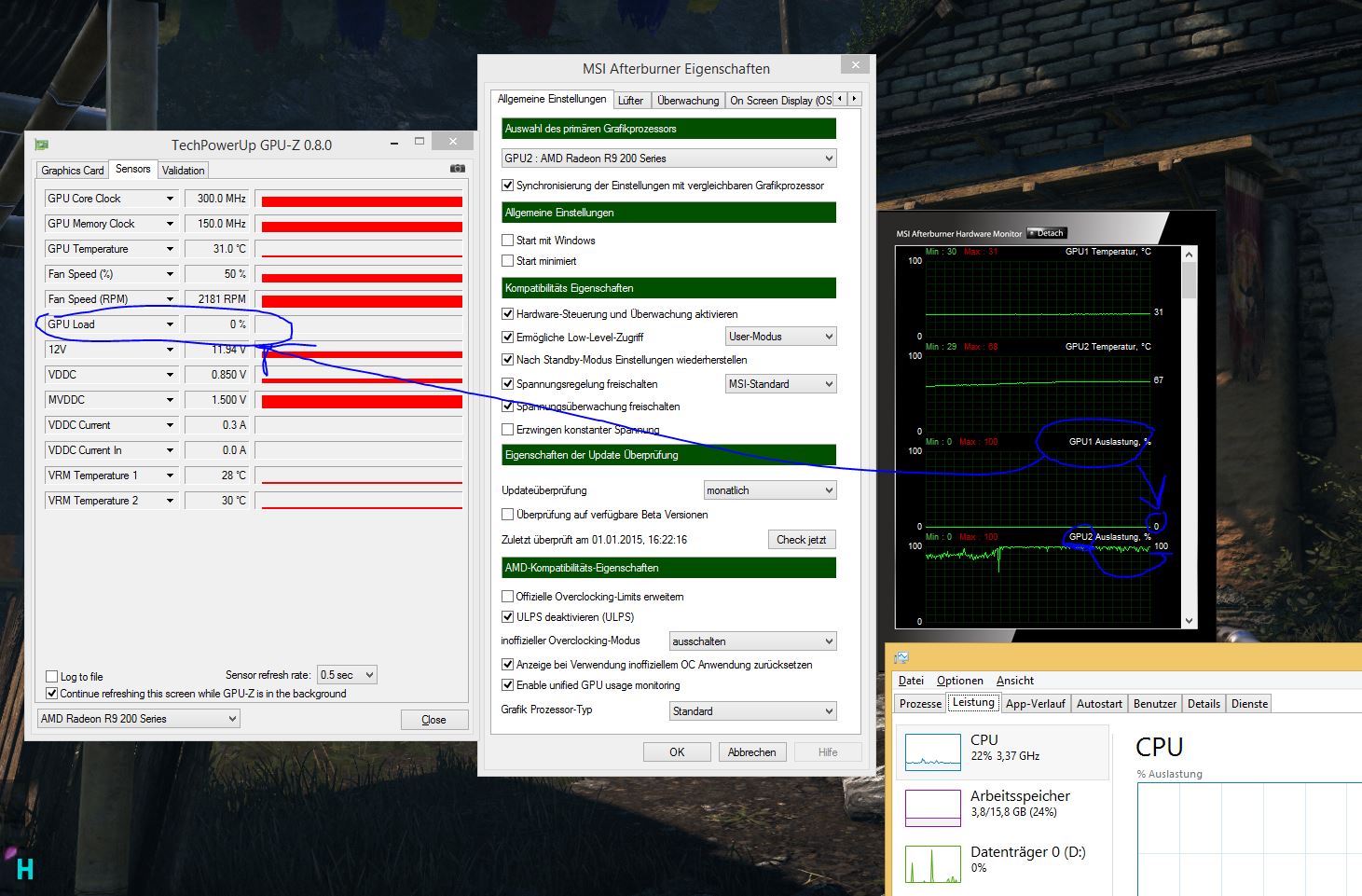The height and width of the screenshot is (896, 1362).
Task: Open GPU Temperature sensor dropdown arrow
Action: pyautogui.click(x=170, y=249)
